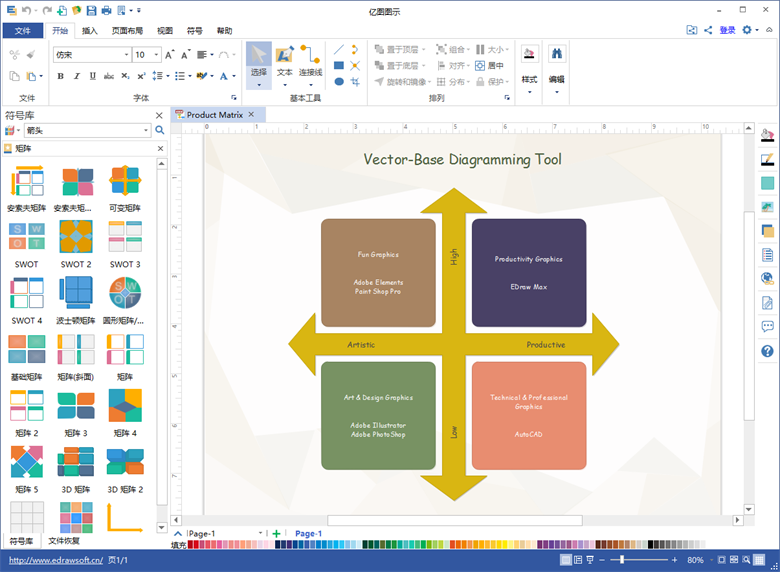Select the 3D 矩阵 symbol
The image size is (780, 572).
pos(76,469)
